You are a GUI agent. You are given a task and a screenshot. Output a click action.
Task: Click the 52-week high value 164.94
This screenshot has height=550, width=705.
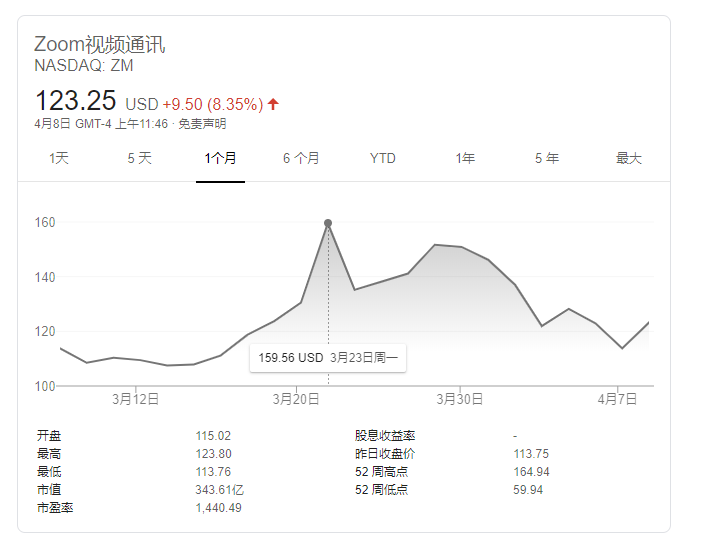pyautogui.click(x=531, y=472)
